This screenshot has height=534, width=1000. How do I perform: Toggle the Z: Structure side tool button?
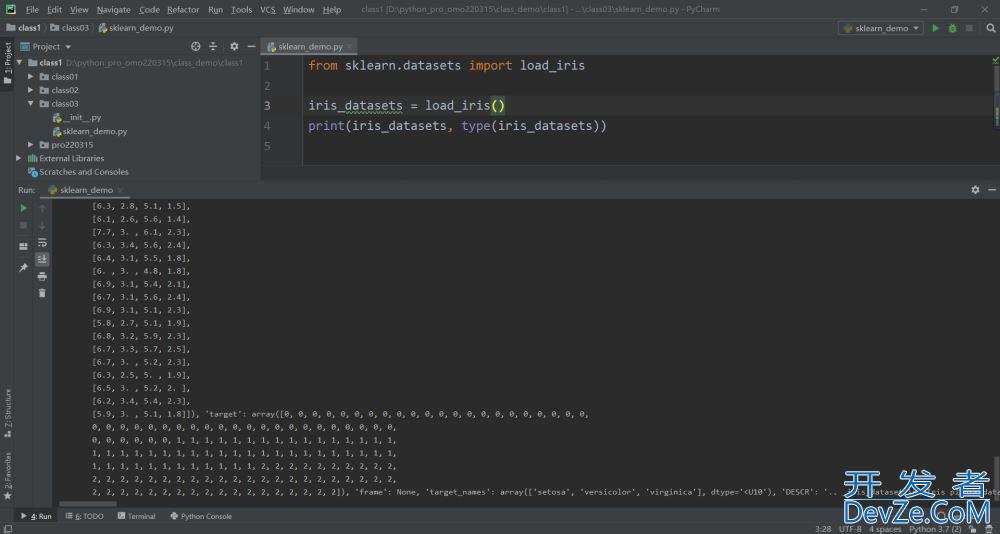click(x=8, y=413)
